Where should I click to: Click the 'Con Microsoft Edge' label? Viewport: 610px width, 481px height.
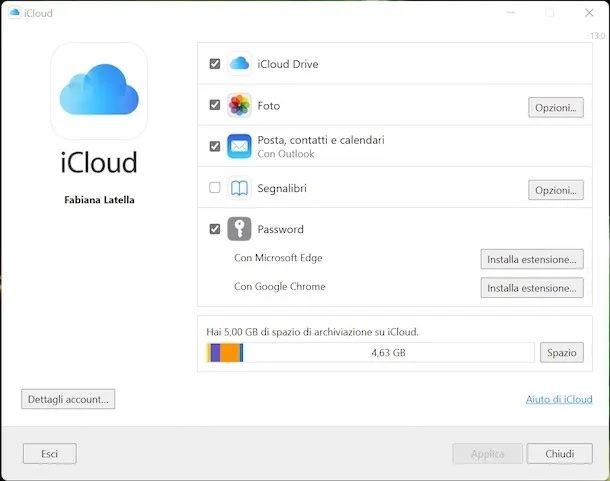coord(278,258)
